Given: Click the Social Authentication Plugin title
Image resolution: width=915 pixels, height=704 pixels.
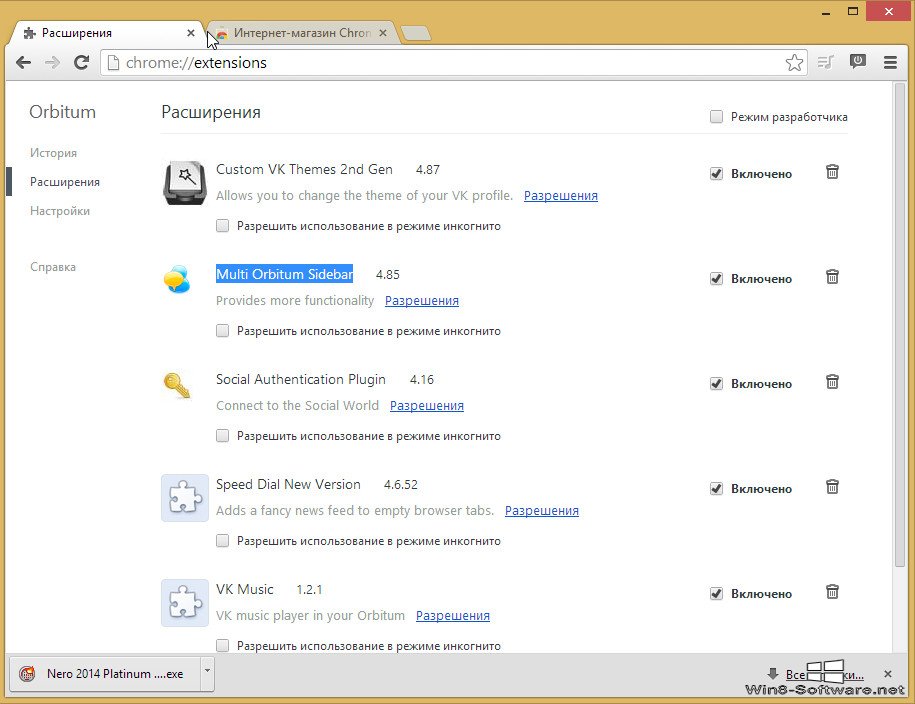Looking at the screenshot, I should coord(301,379).
